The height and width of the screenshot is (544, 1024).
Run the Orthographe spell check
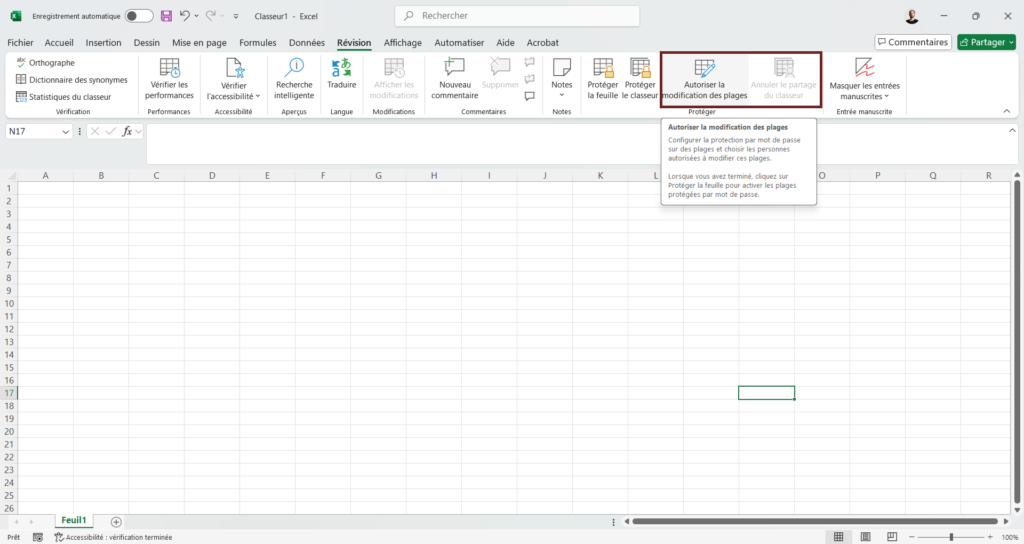click(x=46, y=63)
